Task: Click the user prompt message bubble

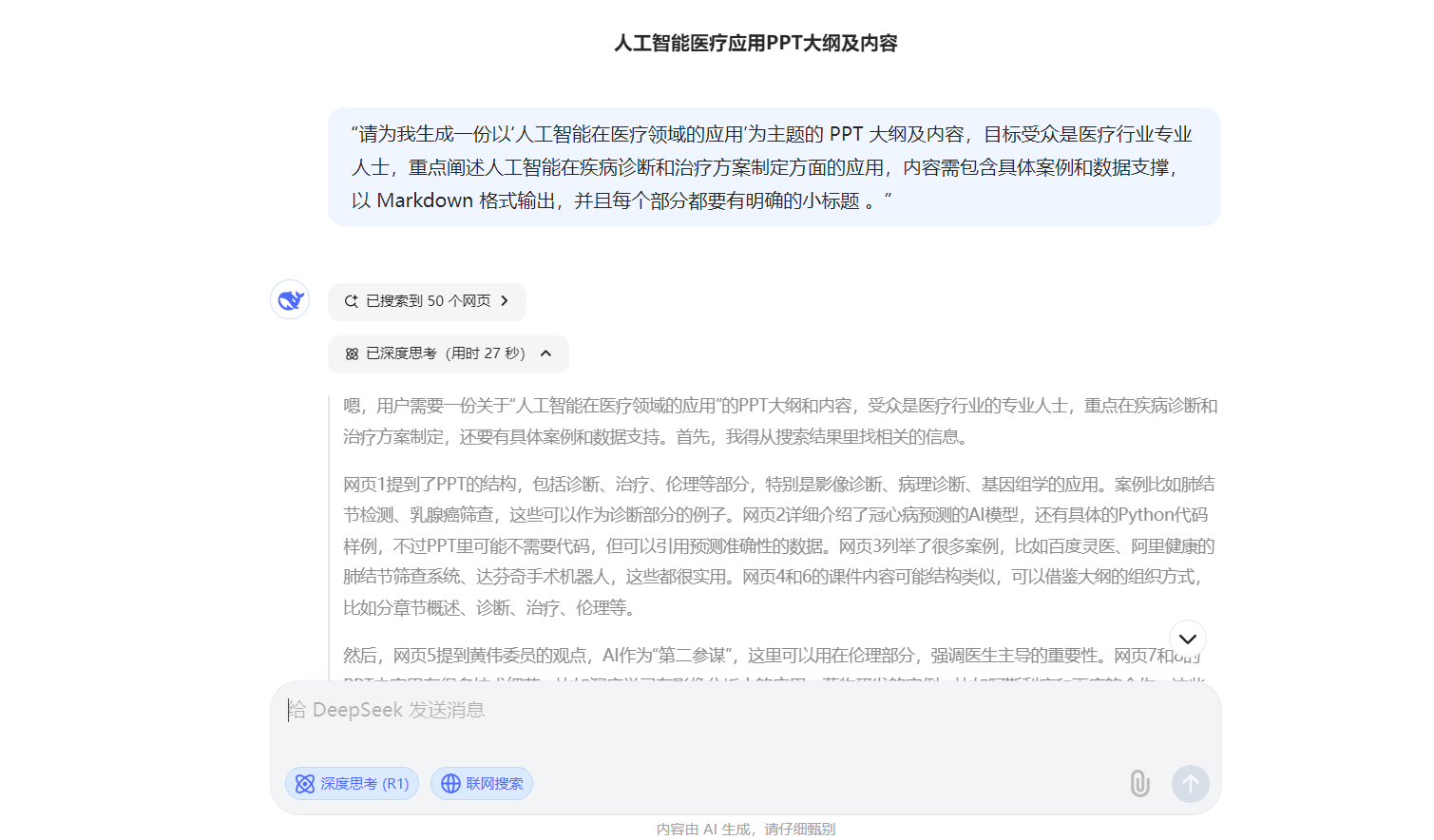Action: 774,167
